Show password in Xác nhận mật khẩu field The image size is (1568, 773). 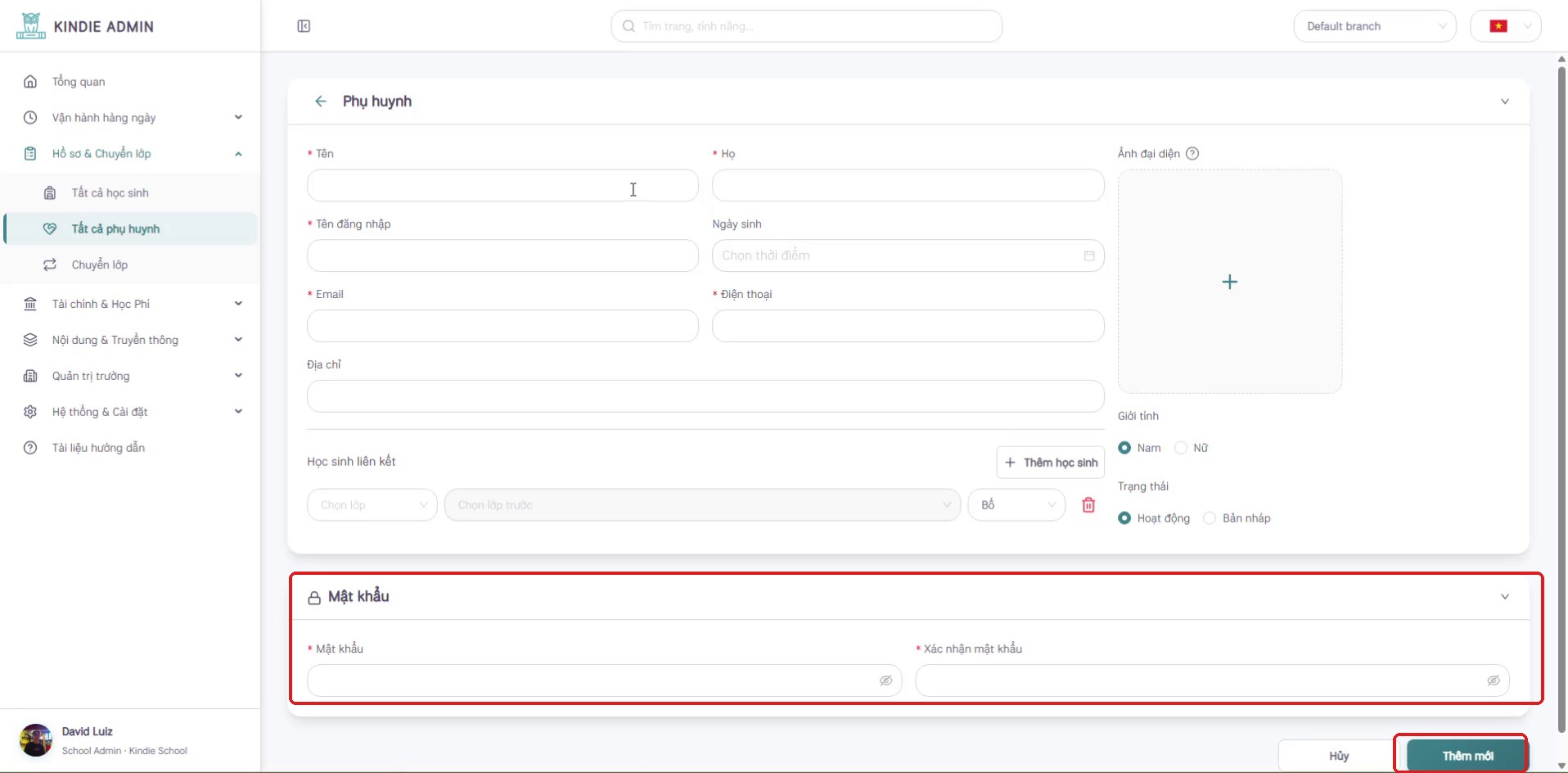pos(1494,680)
